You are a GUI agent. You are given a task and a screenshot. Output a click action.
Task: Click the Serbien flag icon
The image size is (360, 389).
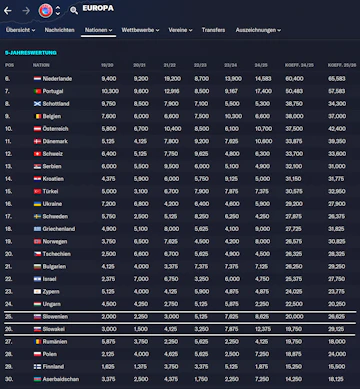pos(37,166)
